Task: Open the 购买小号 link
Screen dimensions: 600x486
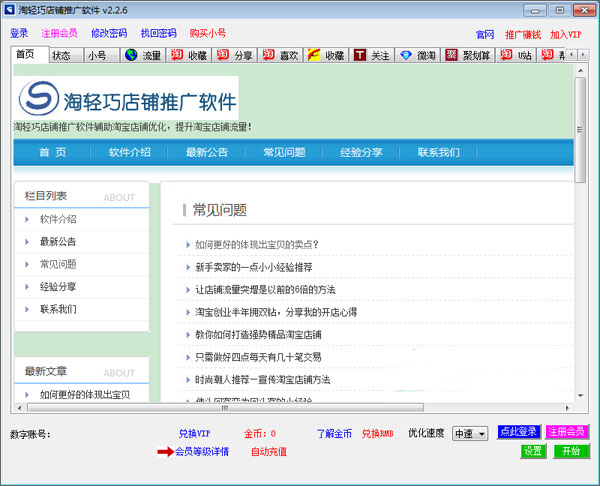Action: (x=208, y=33)
